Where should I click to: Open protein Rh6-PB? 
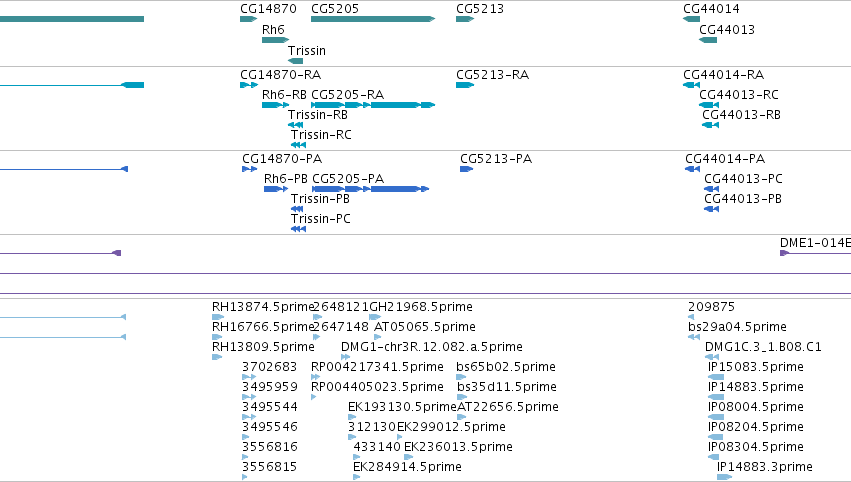click(x=285, y=179)
